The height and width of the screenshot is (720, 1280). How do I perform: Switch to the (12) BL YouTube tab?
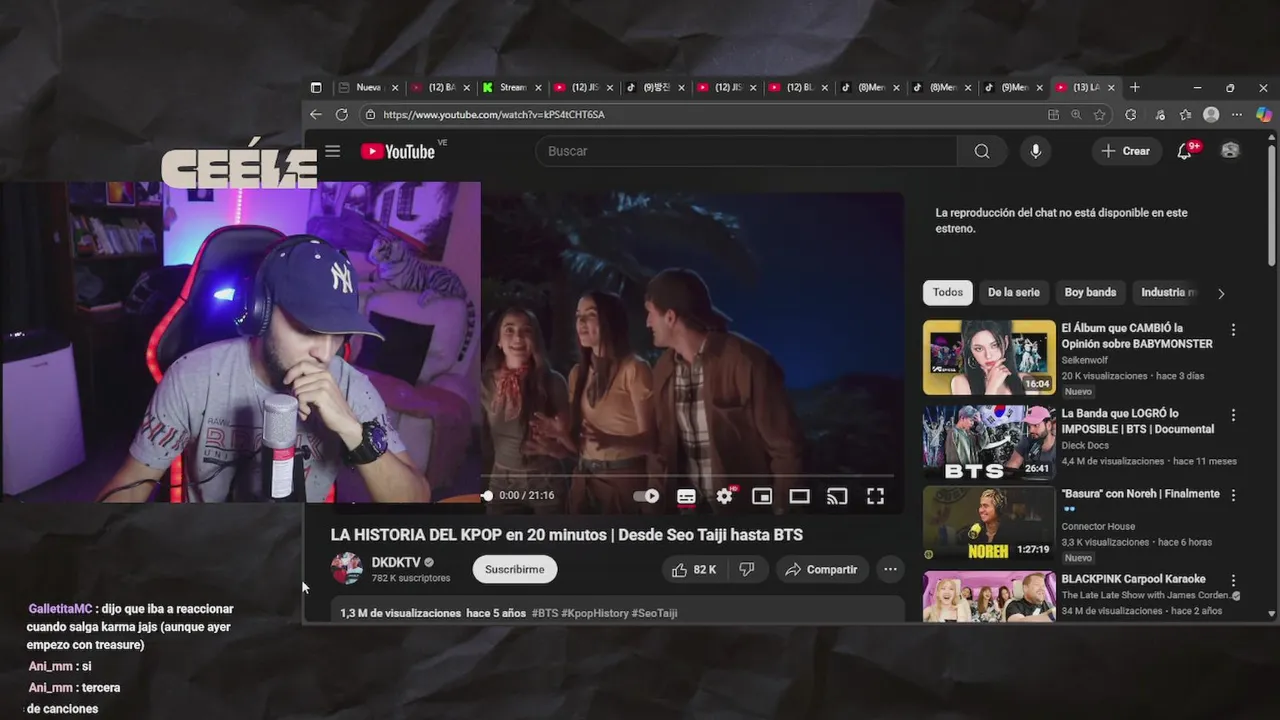800,88
